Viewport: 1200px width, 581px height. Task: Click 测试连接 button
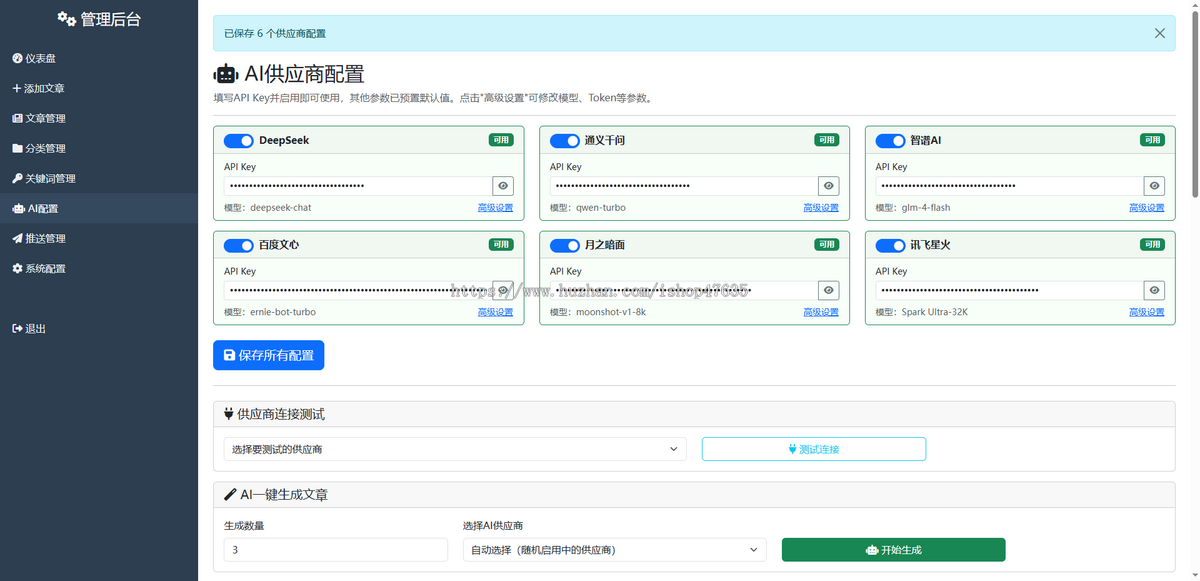[814, 449]
